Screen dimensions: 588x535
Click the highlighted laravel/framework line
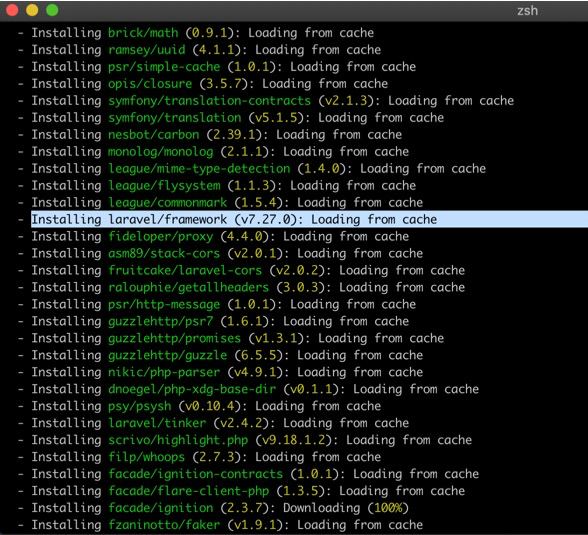[309, 219]
